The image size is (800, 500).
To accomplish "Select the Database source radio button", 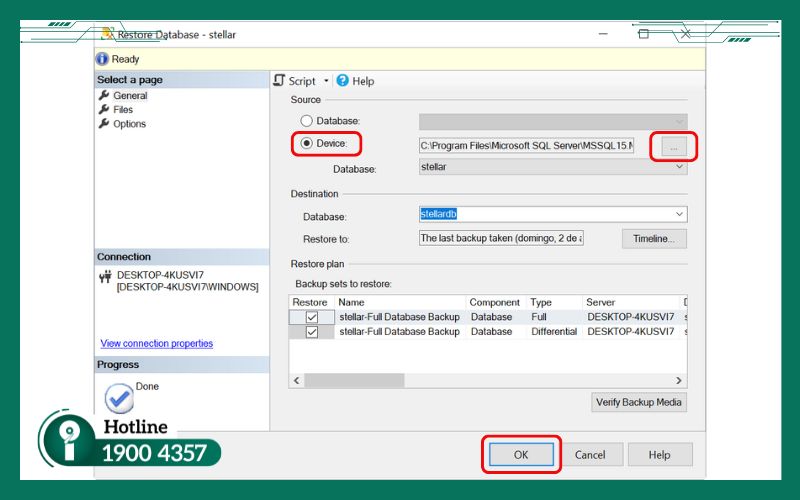I will (x=306, y=121).
